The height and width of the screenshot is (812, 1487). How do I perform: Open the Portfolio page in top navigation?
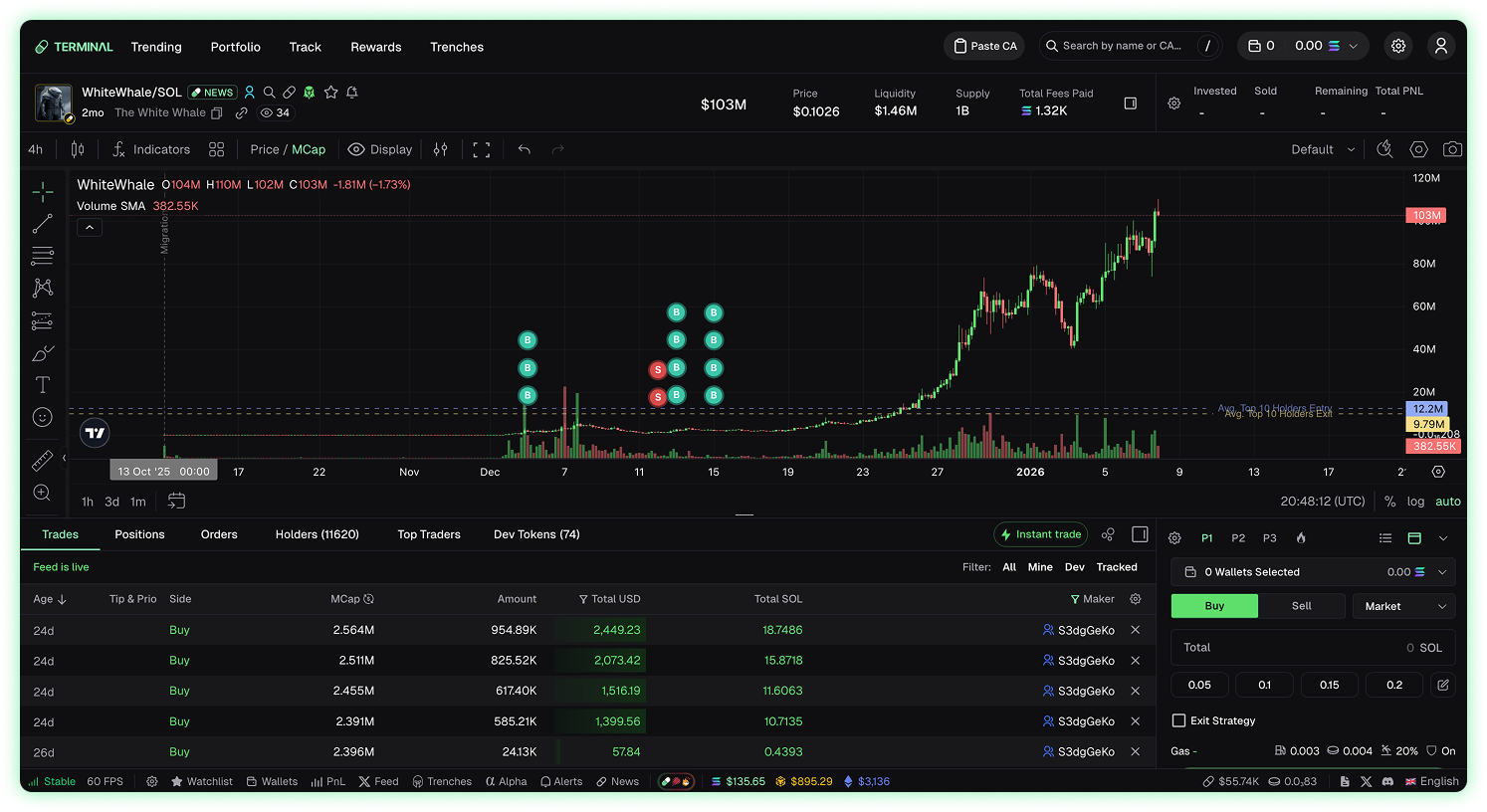pyautogui.click(x=236, y=47)
